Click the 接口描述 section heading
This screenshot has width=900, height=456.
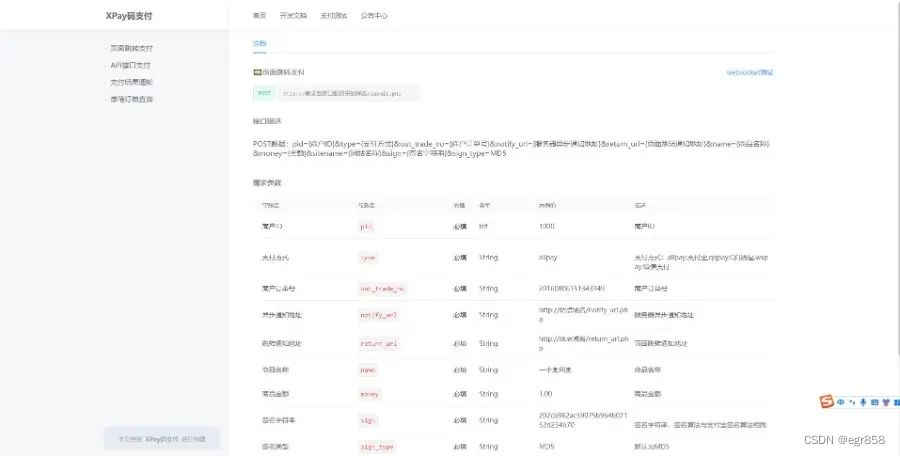(x=267, y=121)
